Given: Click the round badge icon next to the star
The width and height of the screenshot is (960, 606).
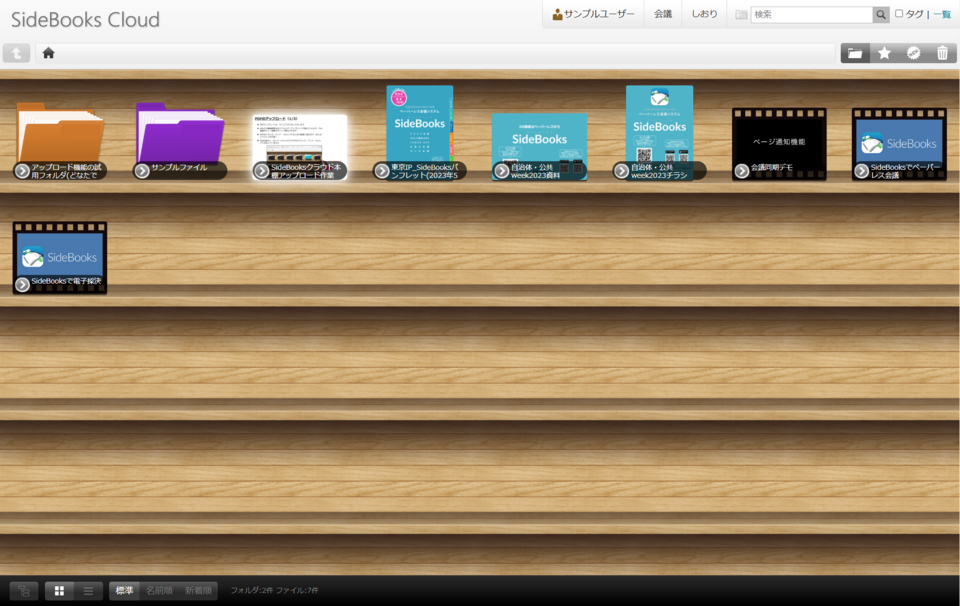Looking at the screenshot, I should [913, 53].
